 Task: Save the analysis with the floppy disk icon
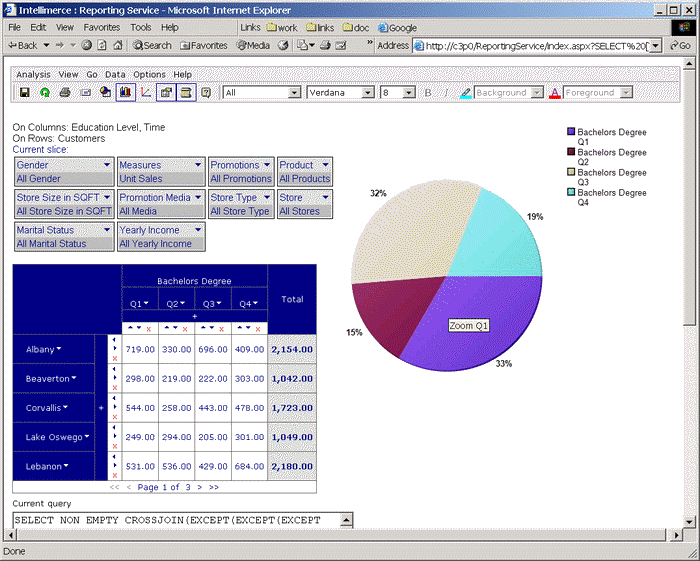(x=25, y=92)
